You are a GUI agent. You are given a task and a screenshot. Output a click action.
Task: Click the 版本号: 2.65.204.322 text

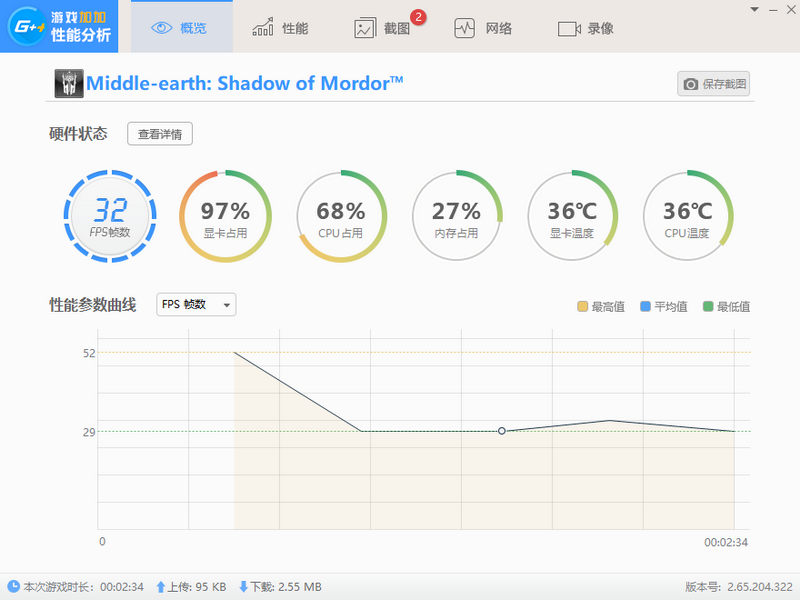point(738,587)
